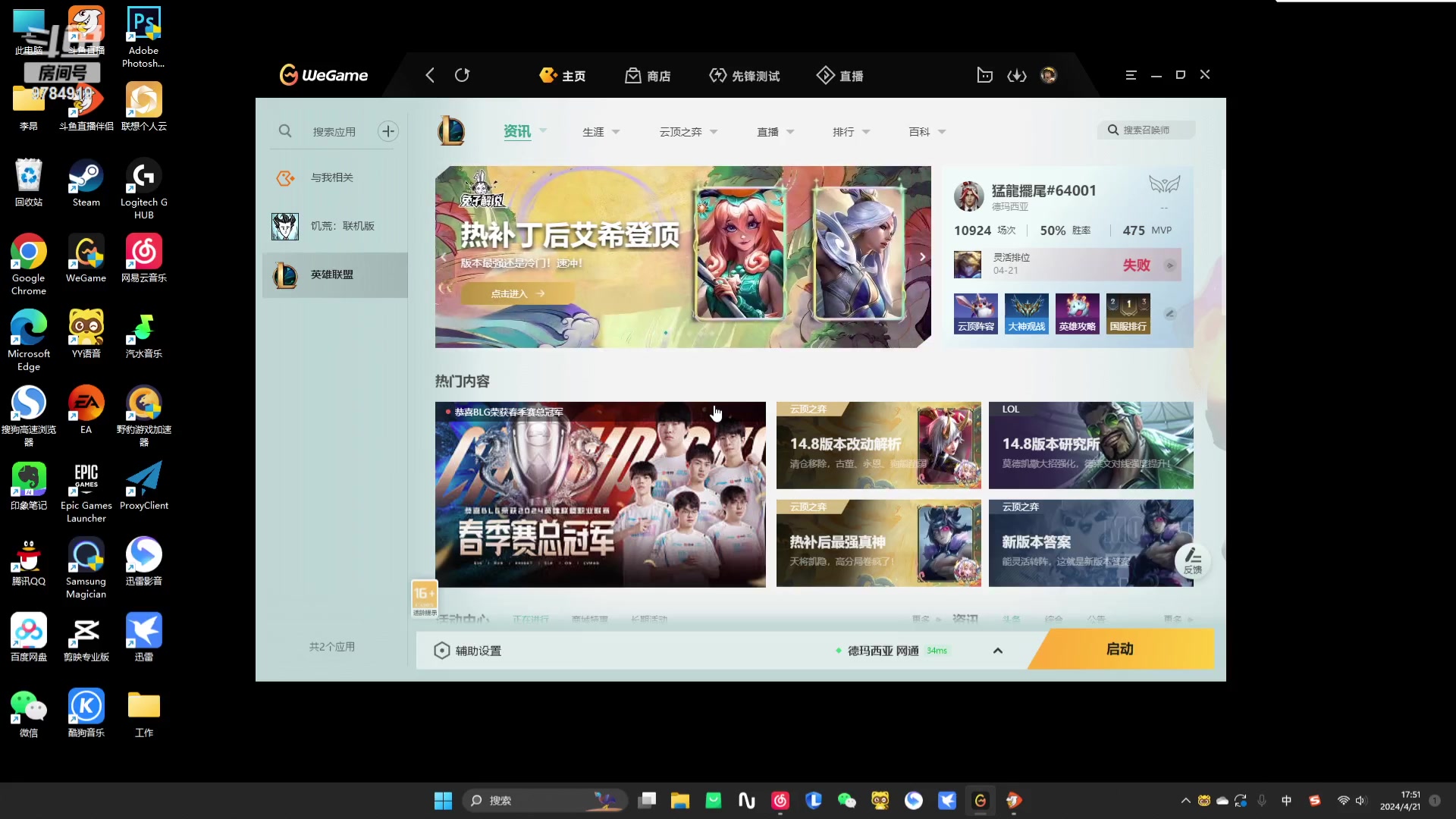The height and width of the screenshot is (819, 1456).
Task: Click the 16+ age rating badge
Action: (424, 598)
